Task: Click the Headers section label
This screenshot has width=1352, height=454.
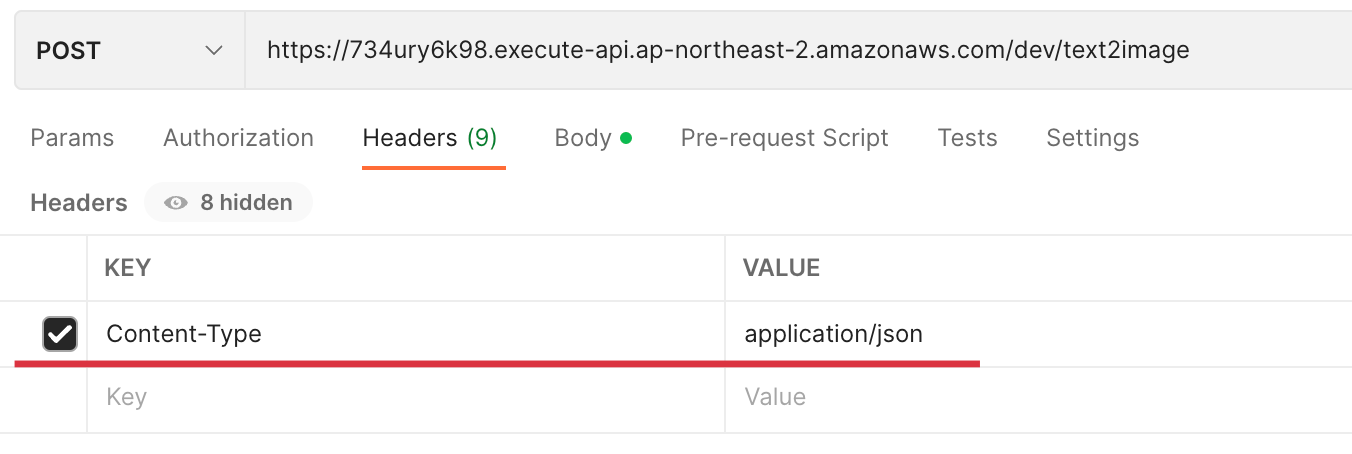Action: pos(79,203)
